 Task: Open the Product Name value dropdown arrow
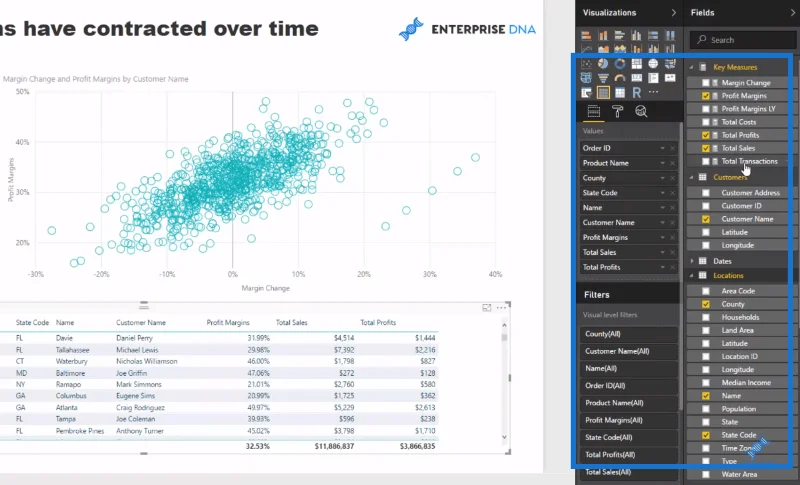(x=662, y=163)
